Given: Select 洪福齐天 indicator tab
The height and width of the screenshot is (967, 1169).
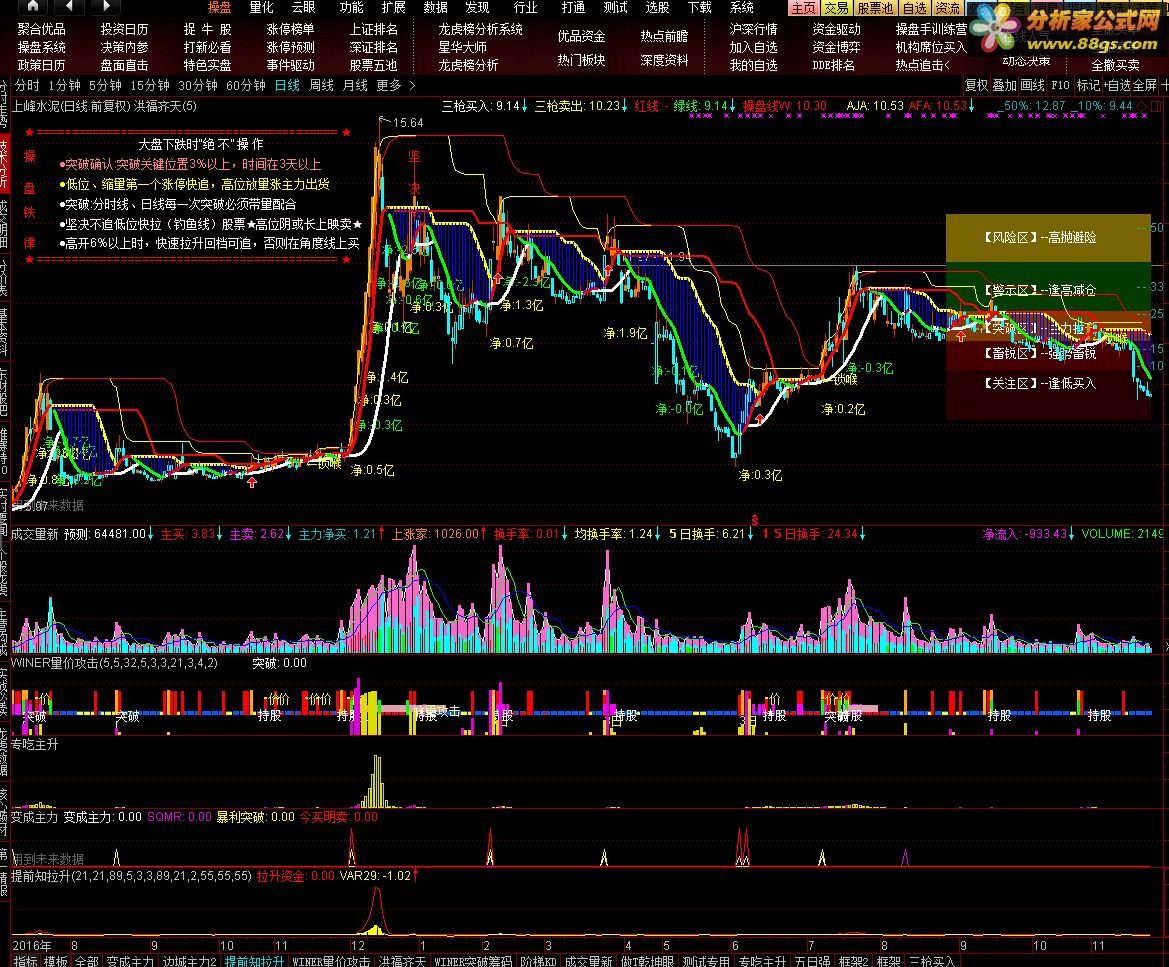Looking at the screenshot, I should (x=402, y=961).
